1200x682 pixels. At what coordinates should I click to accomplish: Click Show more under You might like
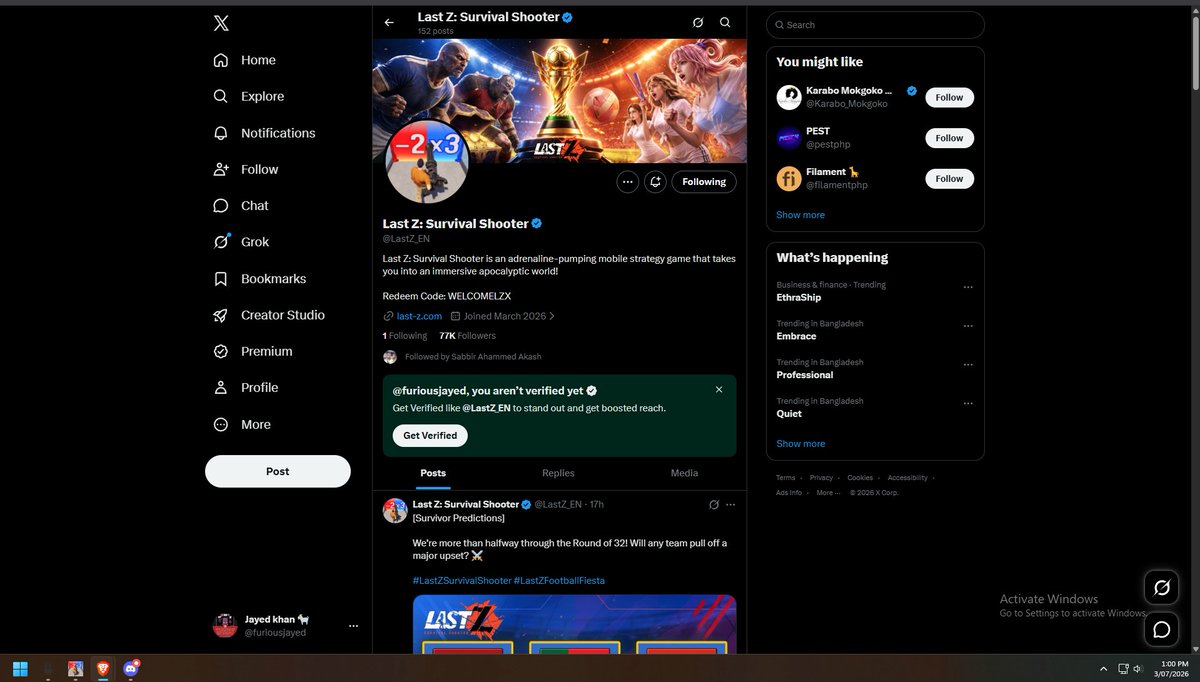point(800,215)
